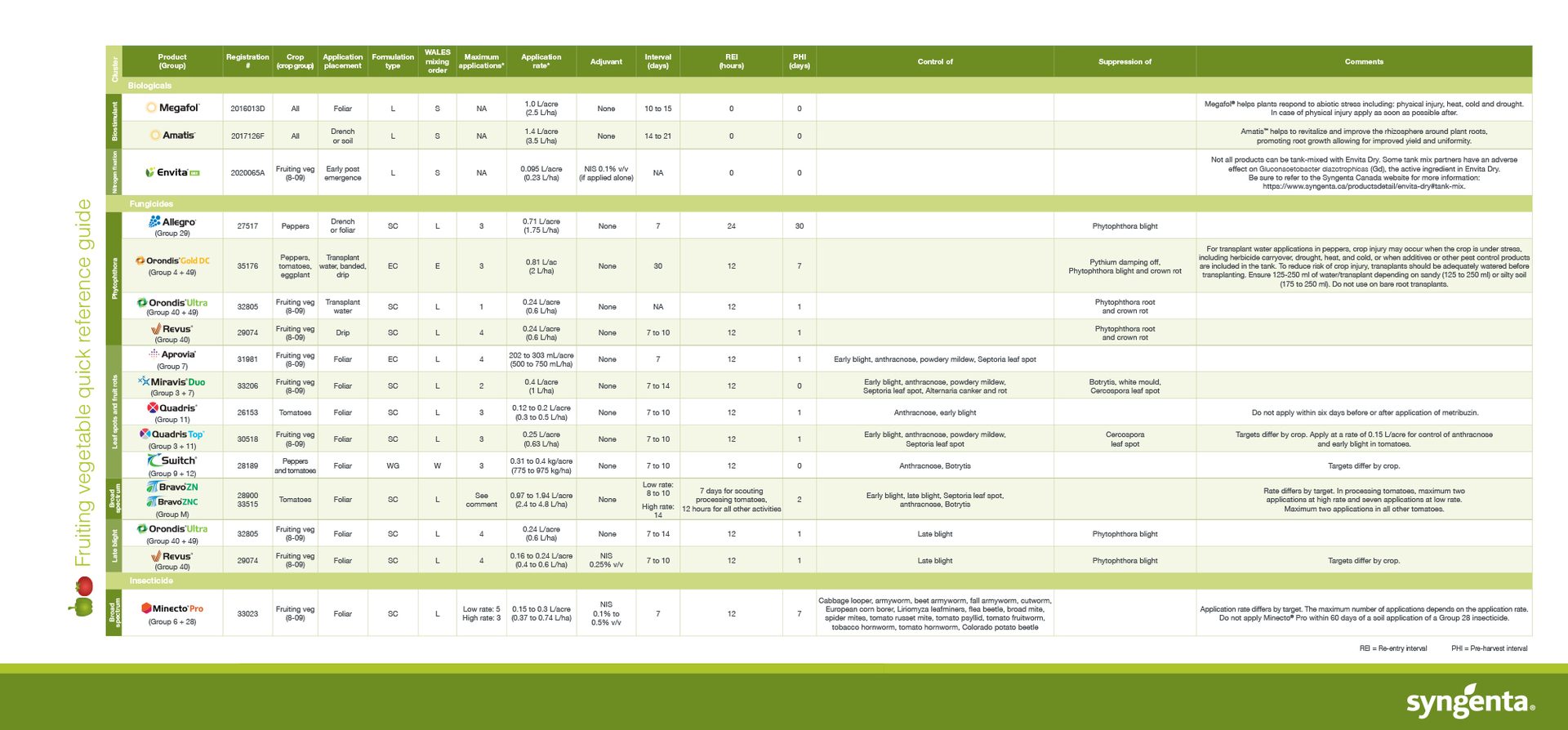
Task: Click the NIS 0.25% v/v adjuvant cell
Action: point(606,560)
